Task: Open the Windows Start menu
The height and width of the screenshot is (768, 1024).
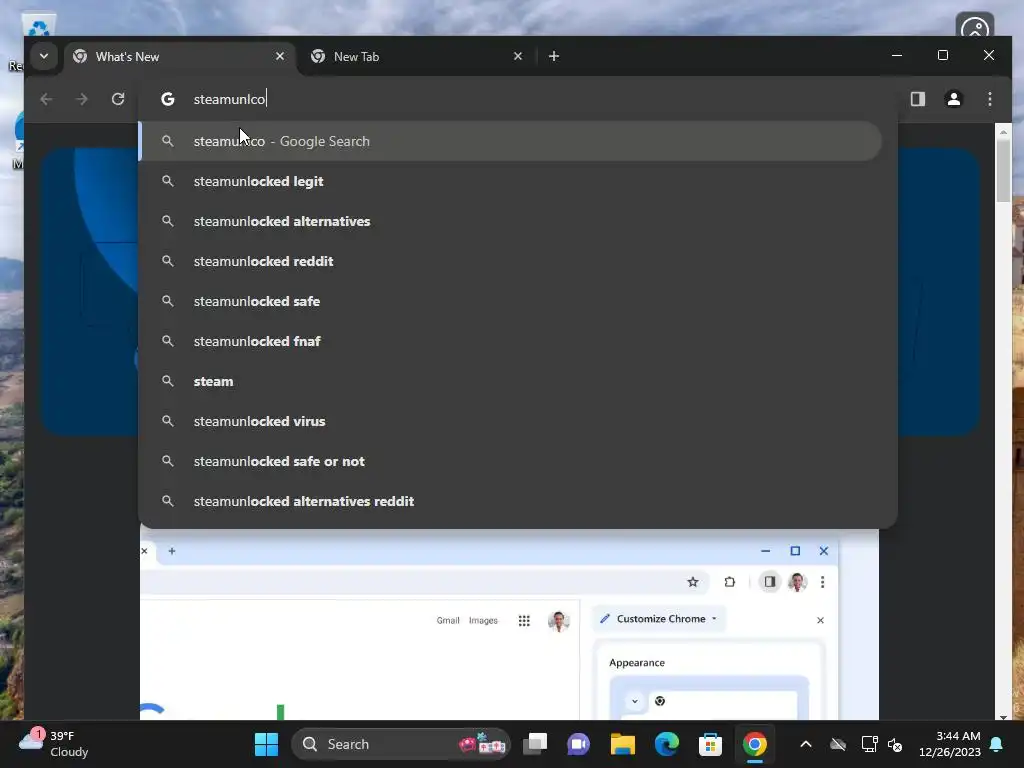Action: tap(266, 744)
